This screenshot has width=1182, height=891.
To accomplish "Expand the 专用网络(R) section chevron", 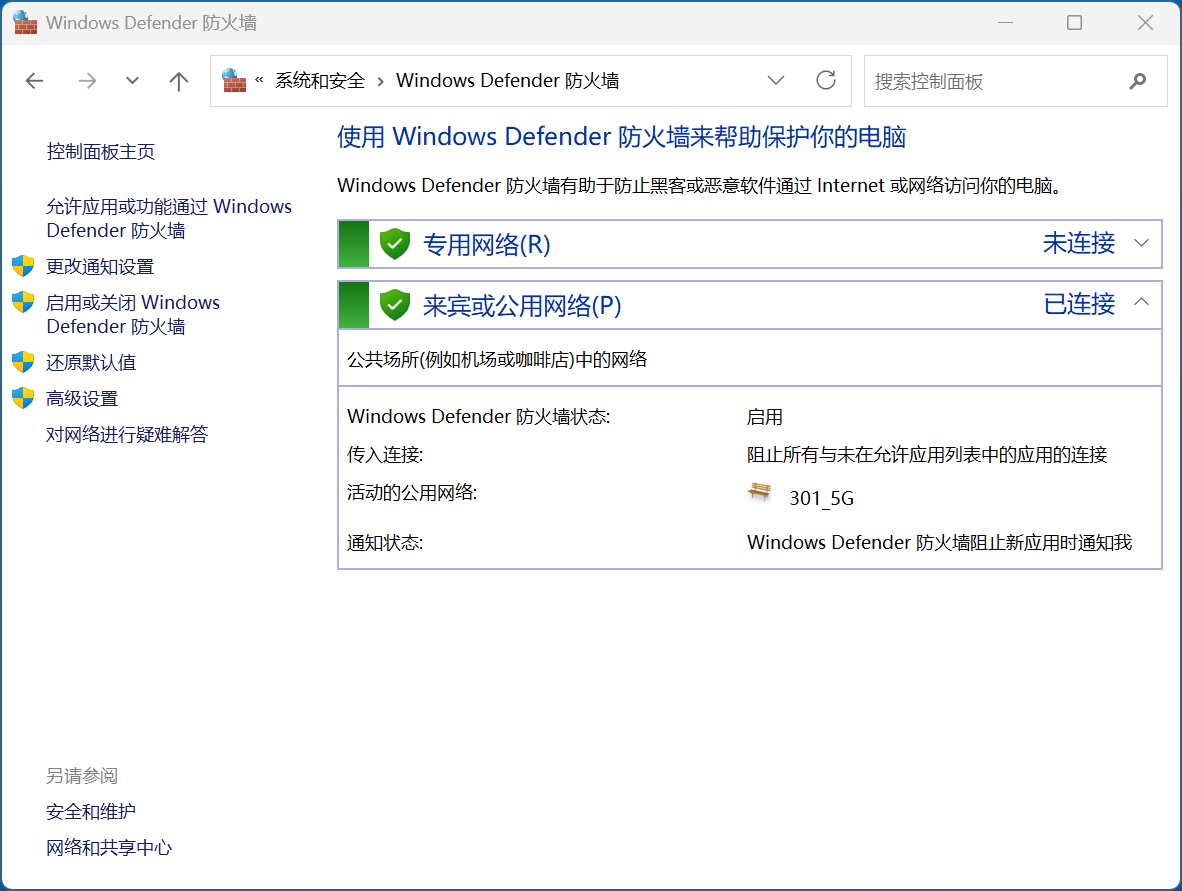I will (1141, 243).
